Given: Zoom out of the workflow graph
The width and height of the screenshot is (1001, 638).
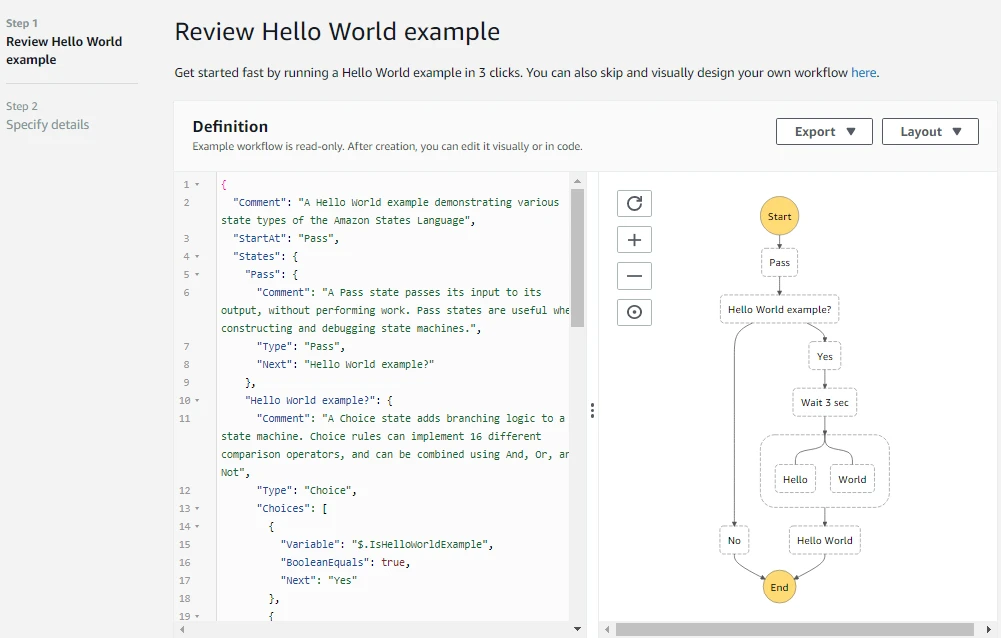Looking at the screenshot, I should pyautogui.click(x=634, y=275).
